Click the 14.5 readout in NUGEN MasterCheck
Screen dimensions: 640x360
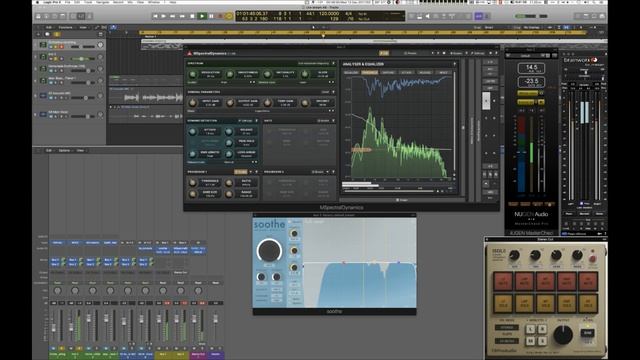(531, 68)
